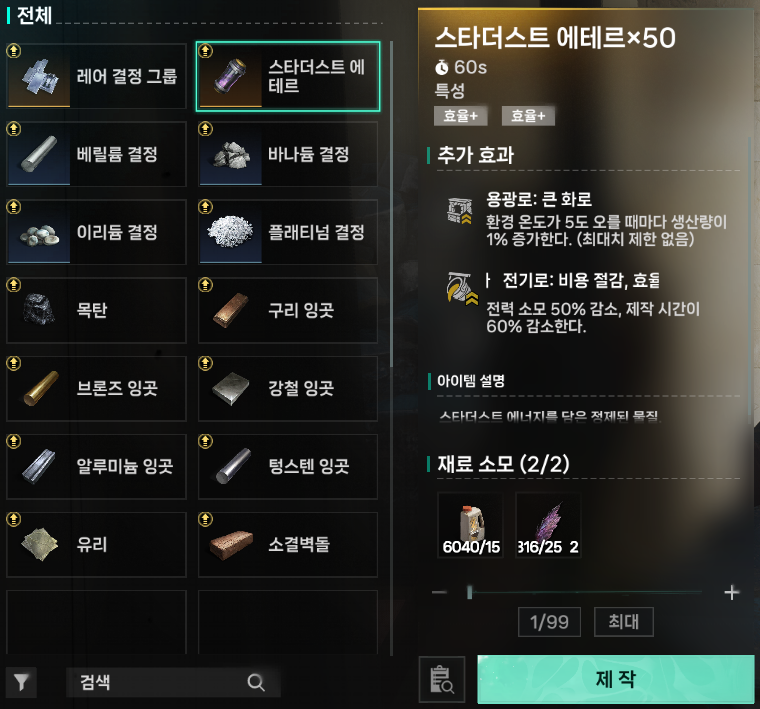Pick the 플래티넘 결정 recipe
The width and height of the screenshot is (760, 709).
[x=288, y=232]
